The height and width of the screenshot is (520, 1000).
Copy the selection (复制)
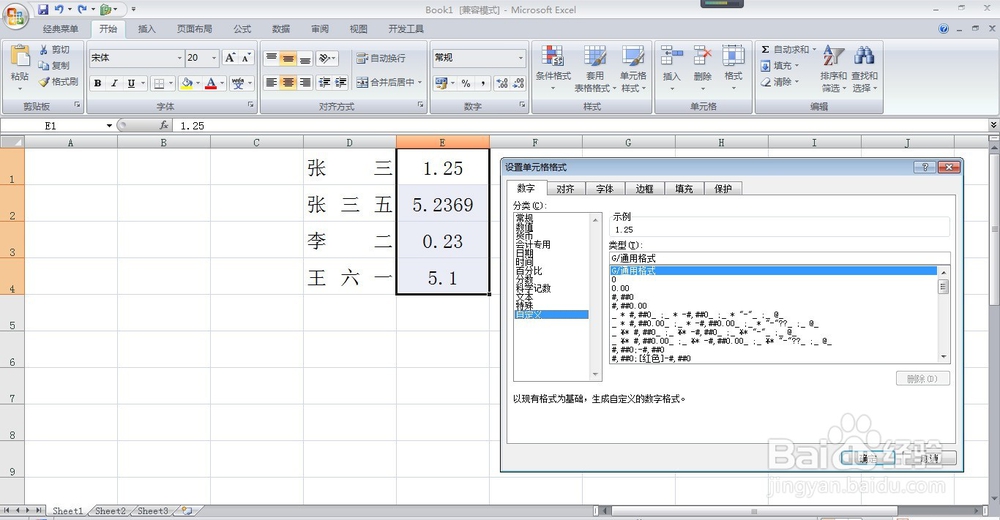click(54, 66)
